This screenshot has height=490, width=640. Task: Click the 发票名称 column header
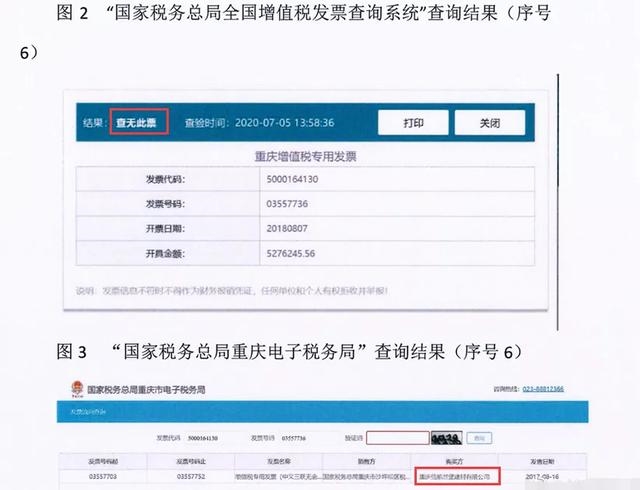[279, 461]
